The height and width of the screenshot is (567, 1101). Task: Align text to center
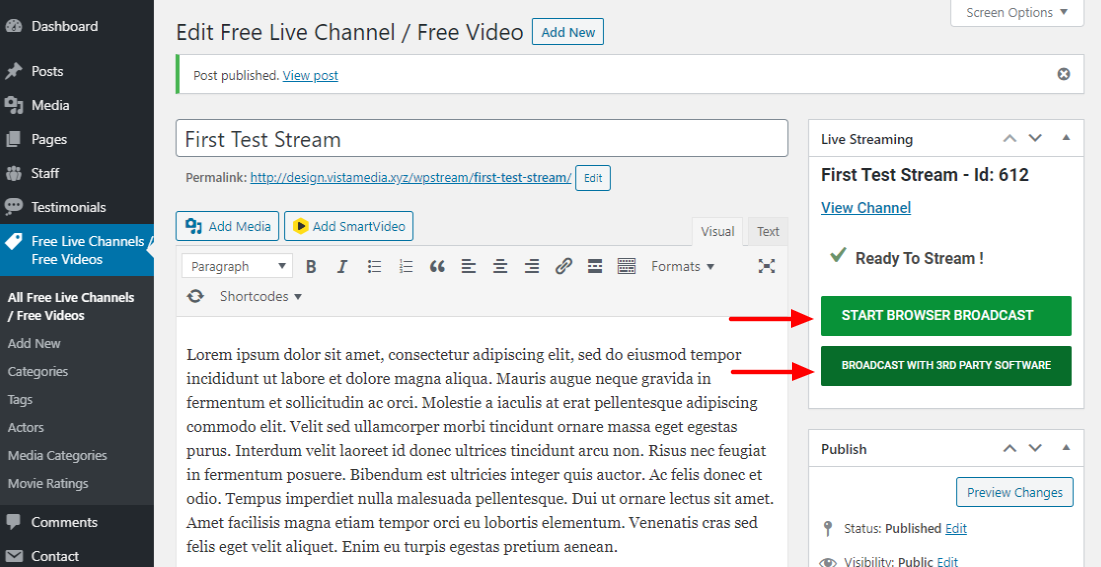click(500, 266)
